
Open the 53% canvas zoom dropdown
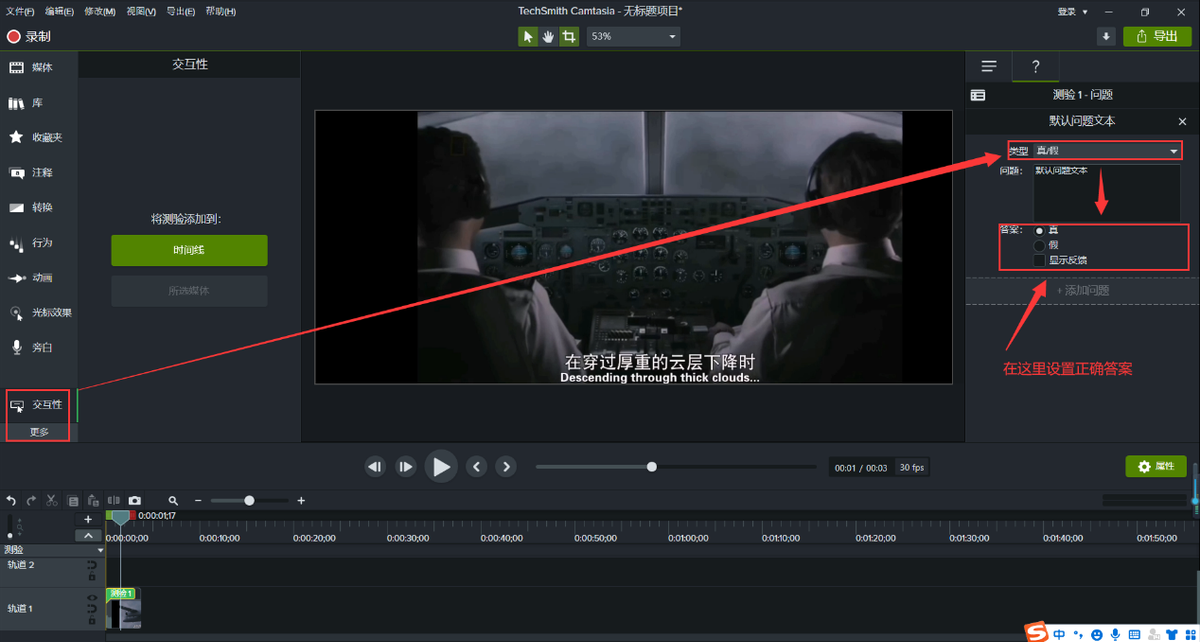[x=633, y=36]
